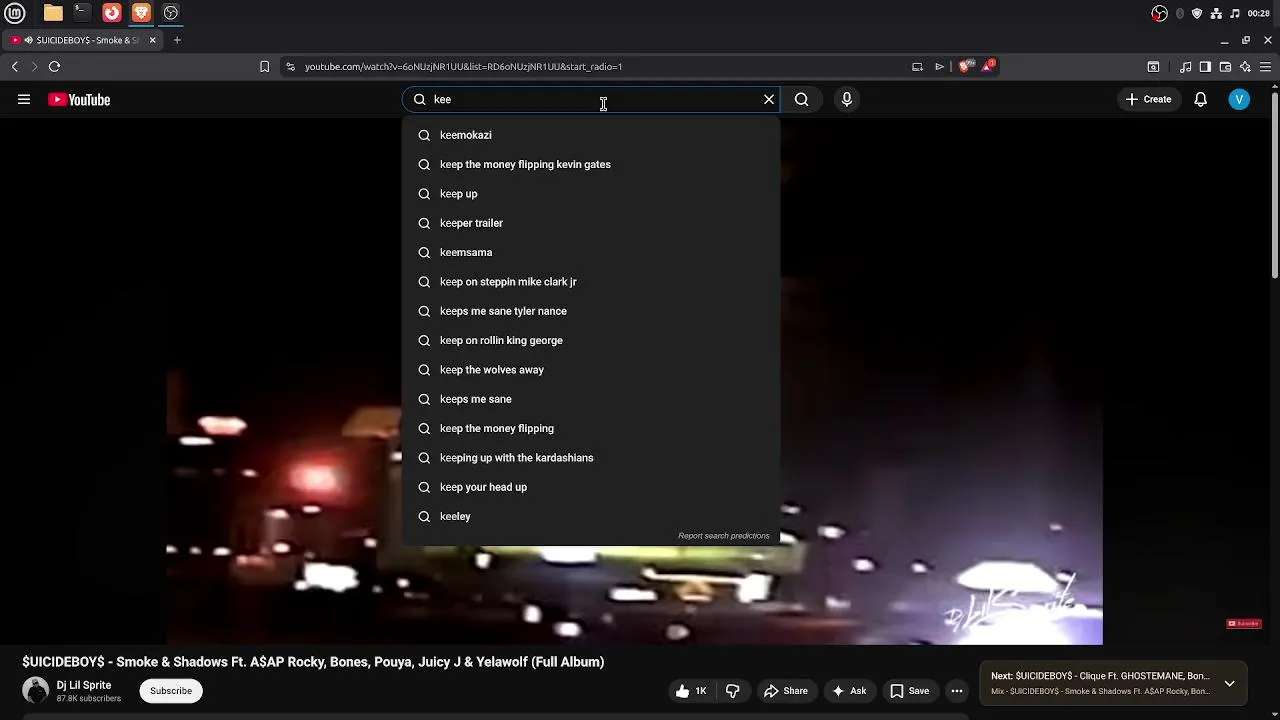The image size is (1280, 720).
Task: Clear the search box text
Action: pos(769,99)
